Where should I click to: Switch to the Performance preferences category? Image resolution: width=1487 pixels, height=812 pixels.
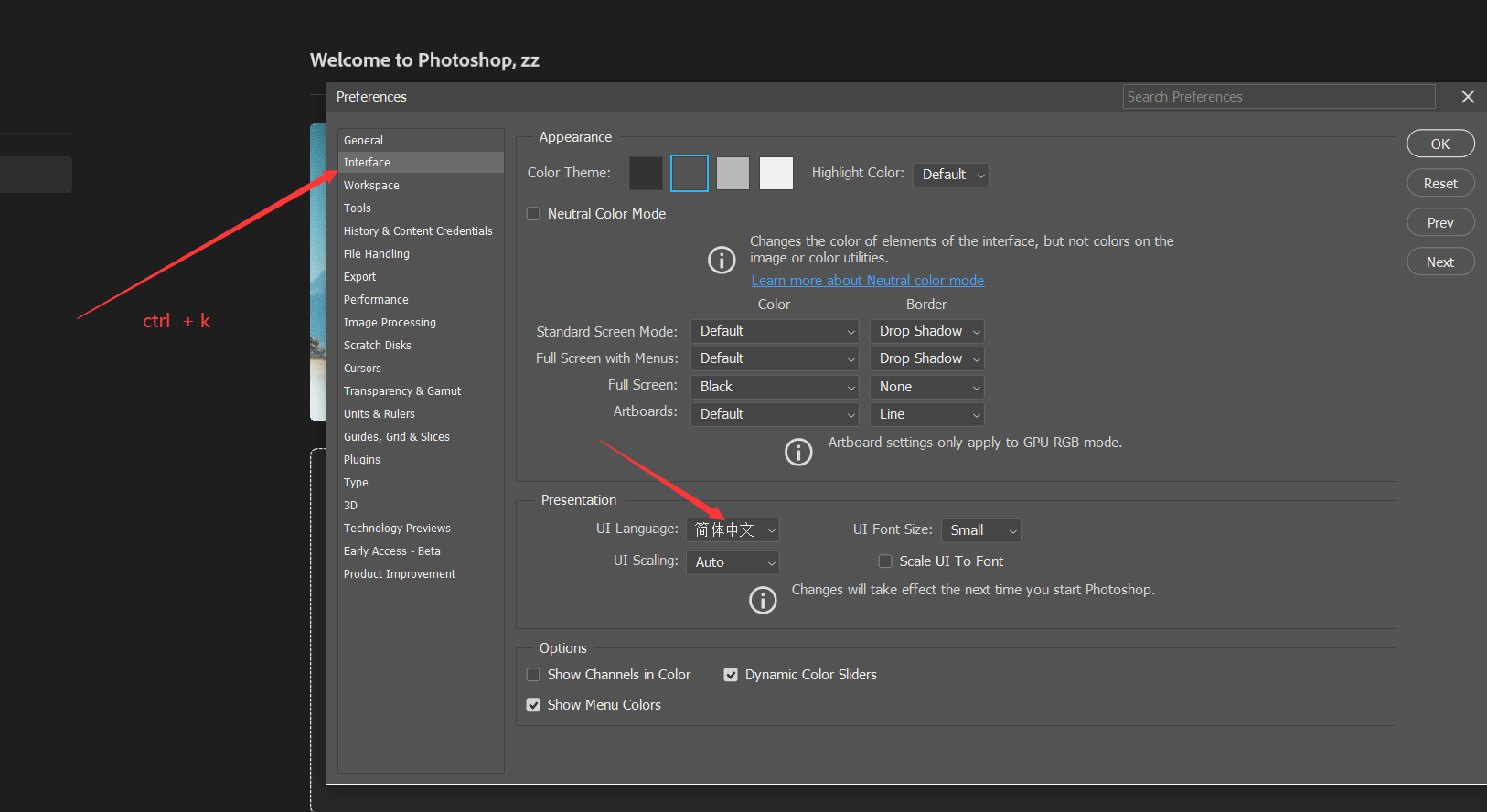coord(376,300)
